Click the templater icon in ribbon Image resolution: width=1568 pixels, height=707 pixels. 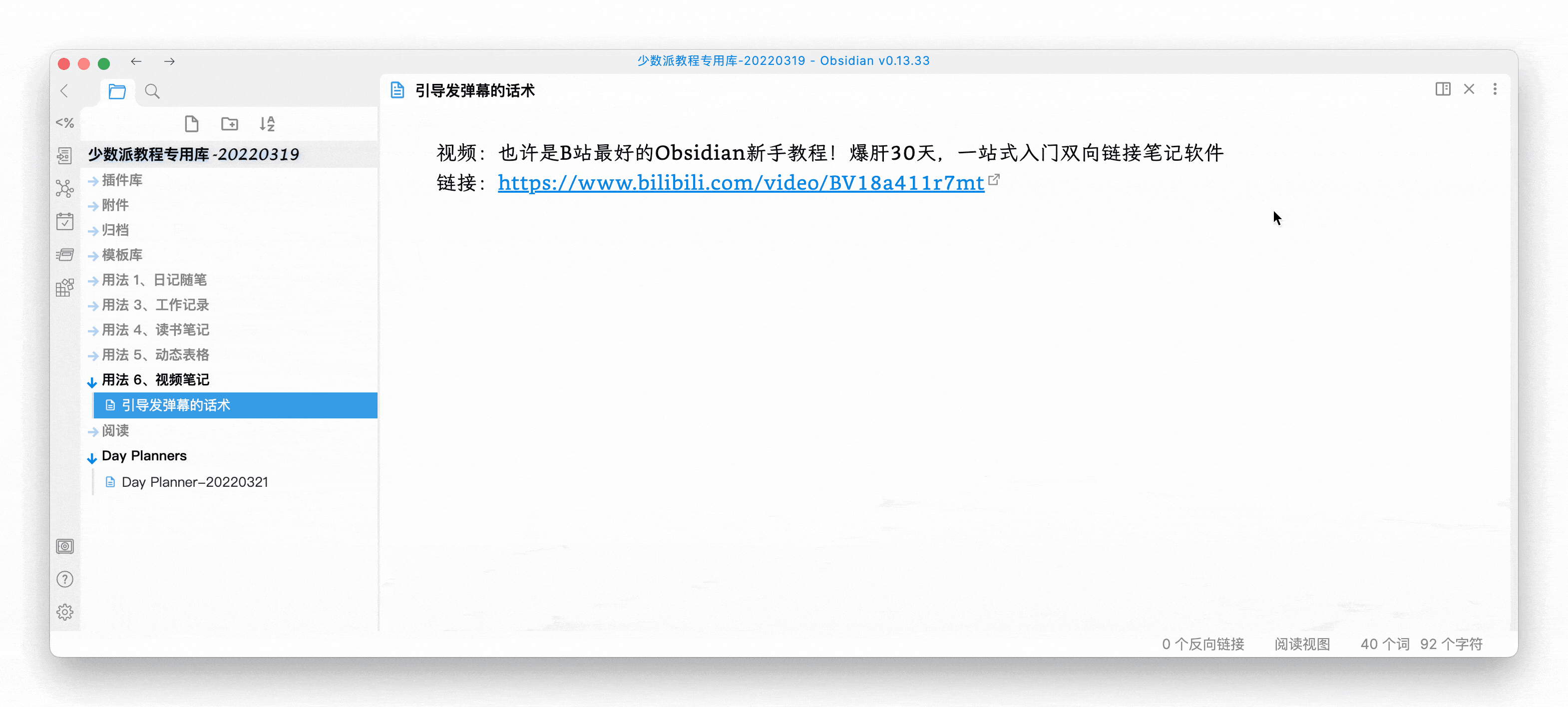[64, 123]
